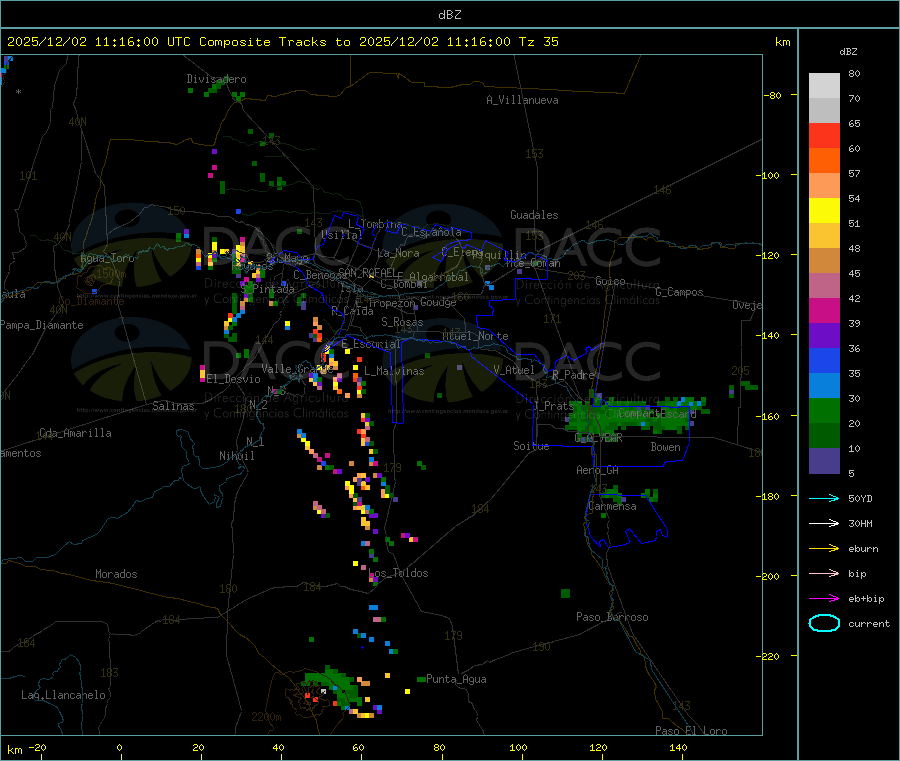The height and width of the screenshot is (761, 900).
Task: Click the 39 dBZ purple swatch
Action: tap(824, 336)
